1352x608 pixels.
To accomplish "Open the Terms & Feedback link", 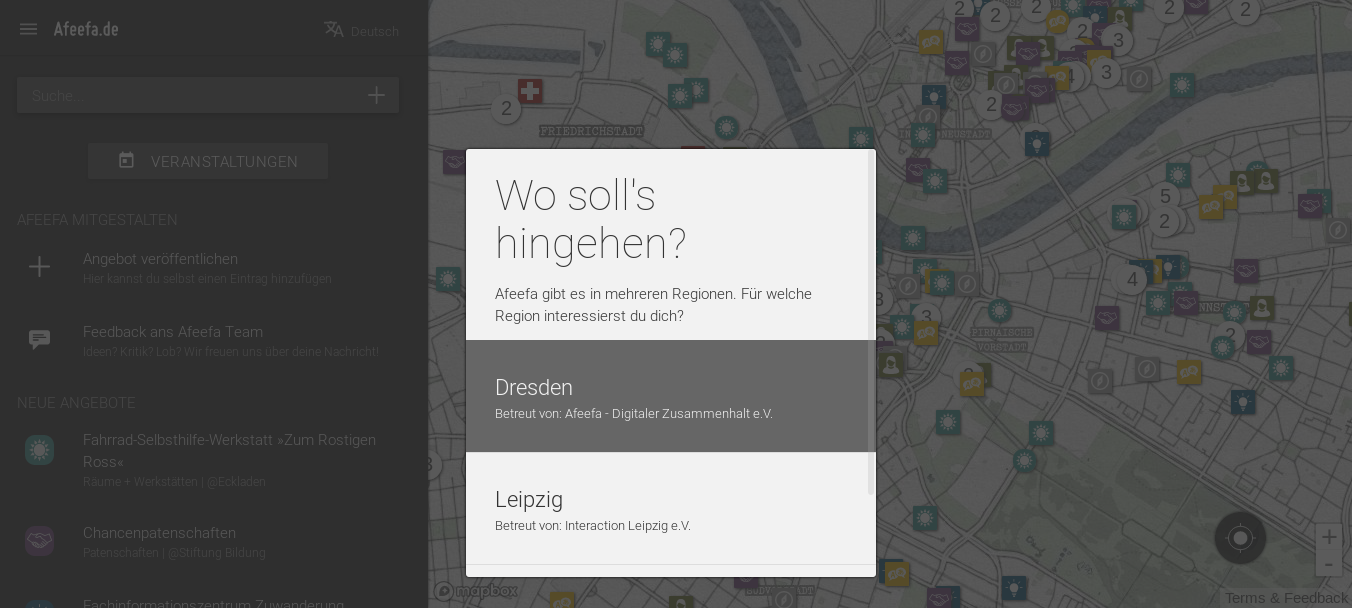I will (x=1286, y=598).
